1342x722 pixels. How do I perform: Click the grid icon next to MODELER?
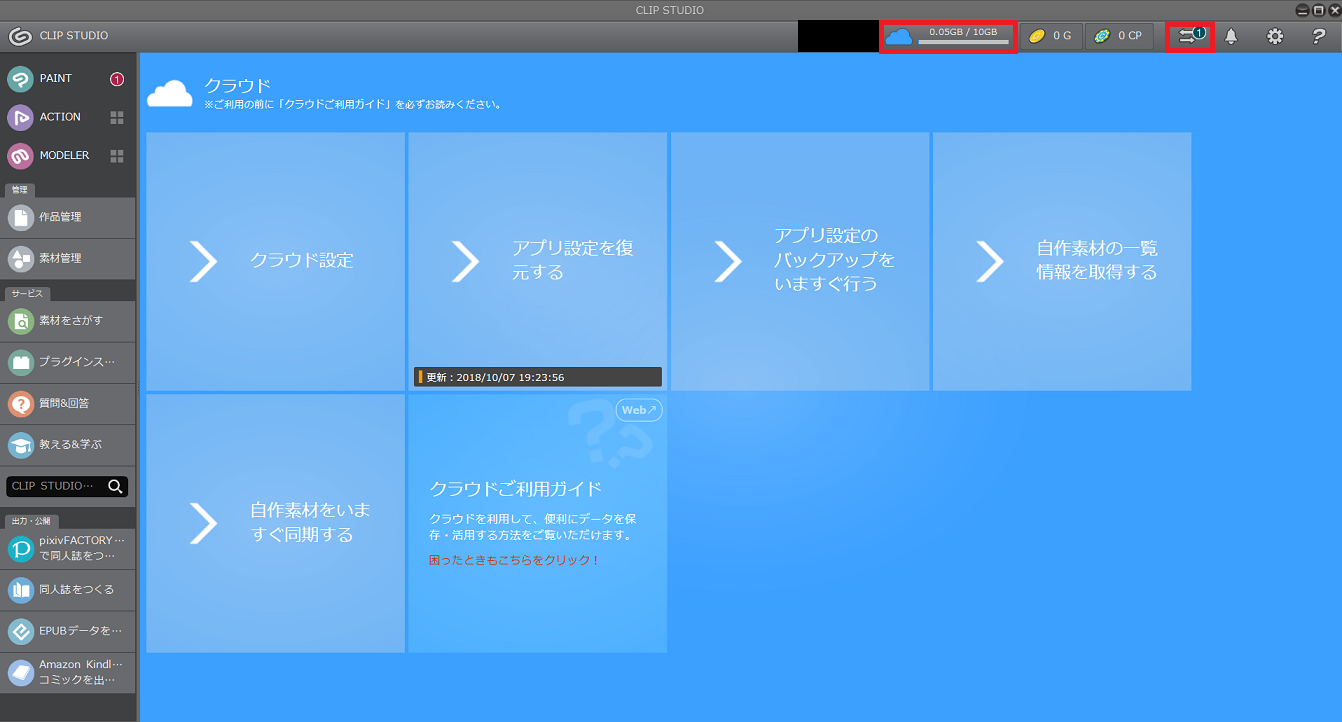[x=117, y=156]
